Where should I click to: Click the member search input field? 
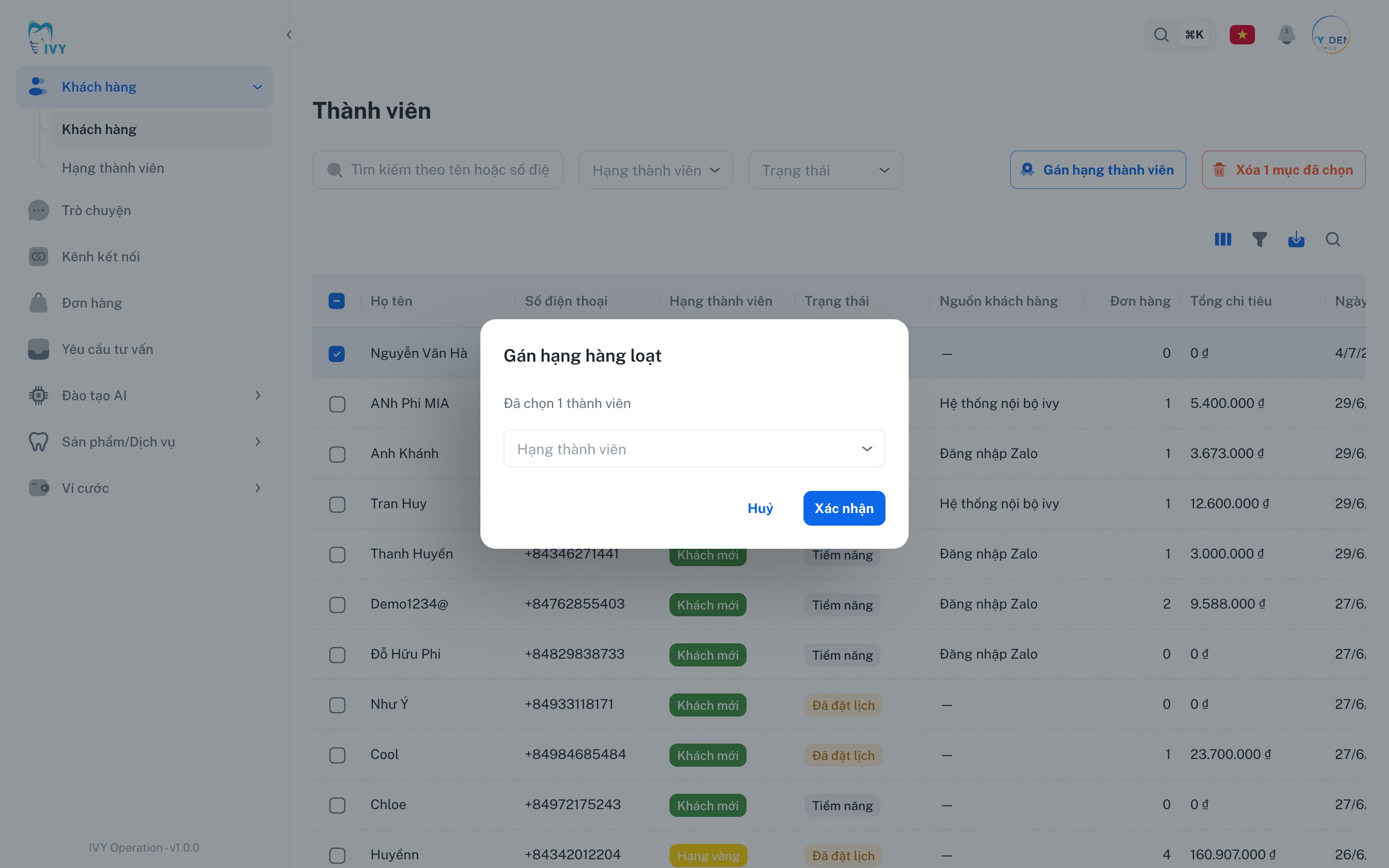click(x=438, y=170)
